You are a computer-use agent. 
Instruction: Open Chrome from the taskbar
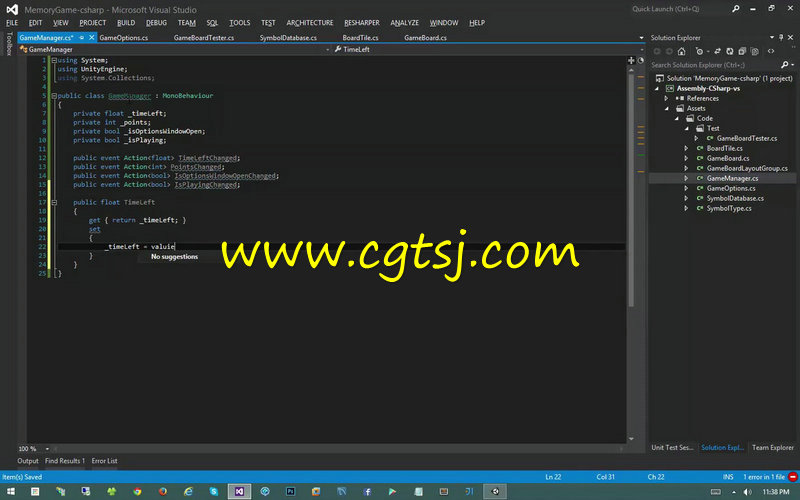[137, 491]
